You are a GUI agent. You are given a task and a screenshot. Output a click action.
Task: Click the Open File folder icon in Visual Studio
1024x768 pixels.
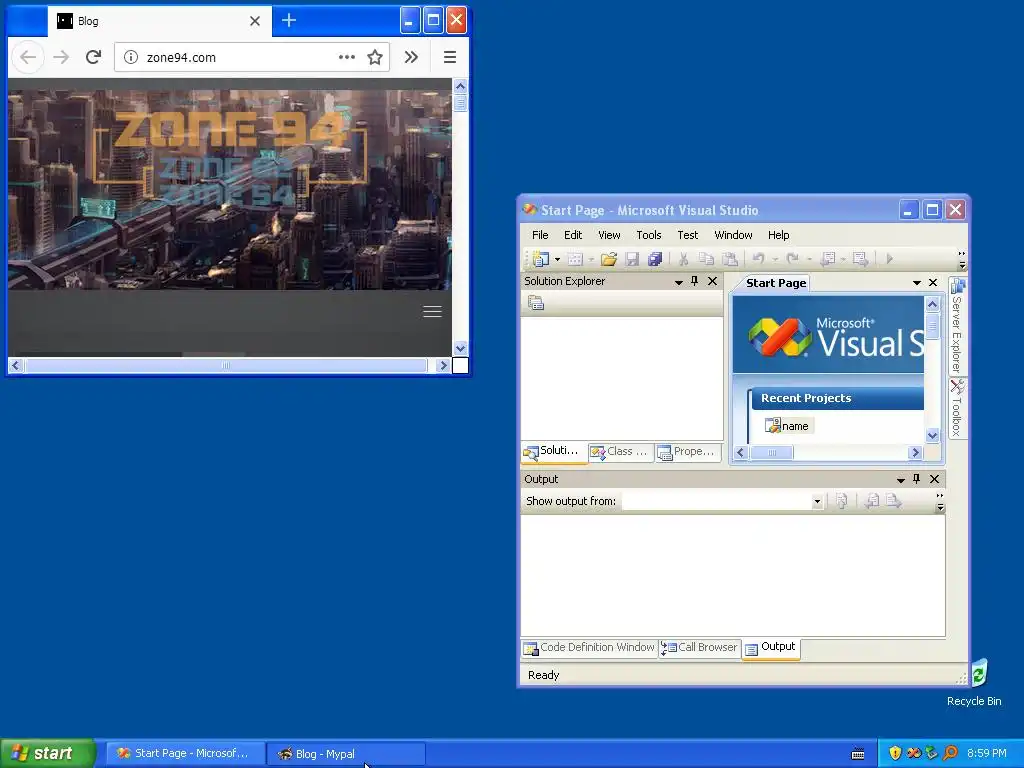pos(609,259)
